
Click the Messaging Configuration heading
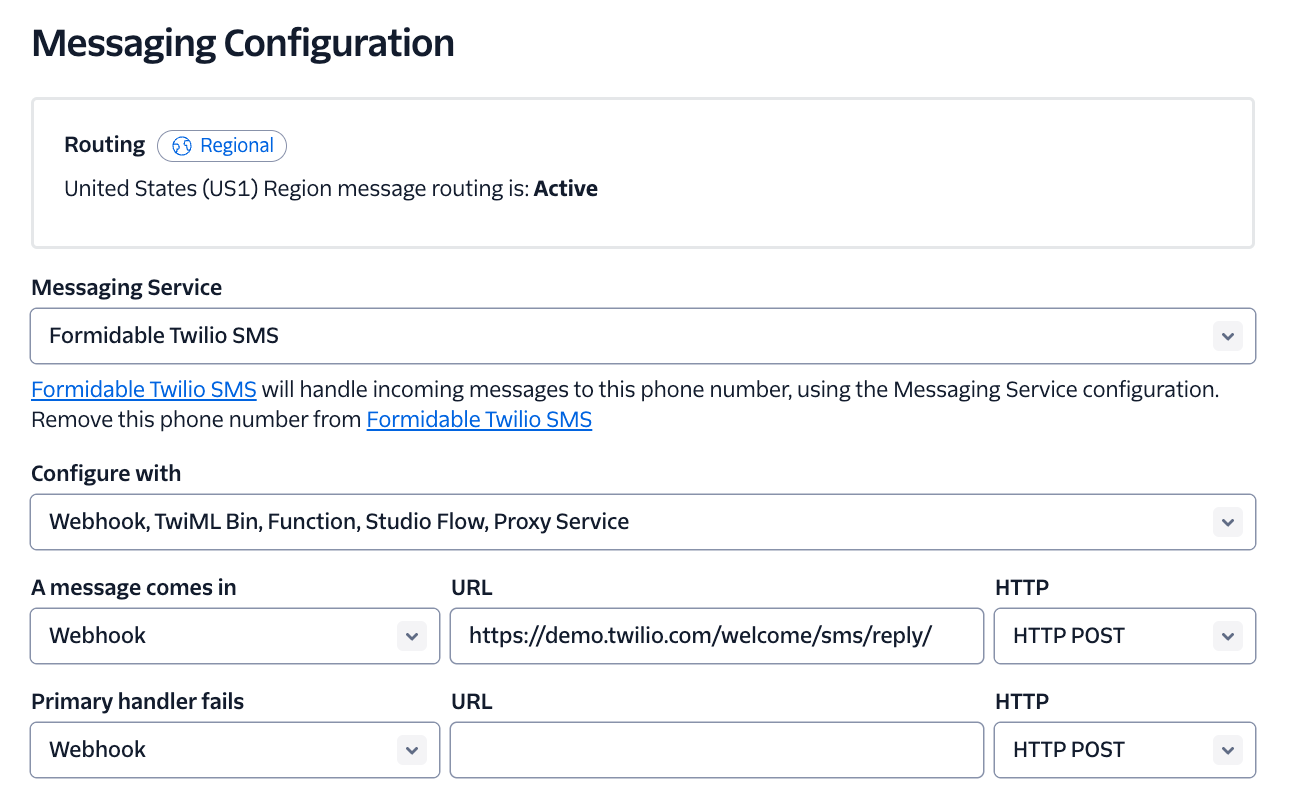coord(242,43)
